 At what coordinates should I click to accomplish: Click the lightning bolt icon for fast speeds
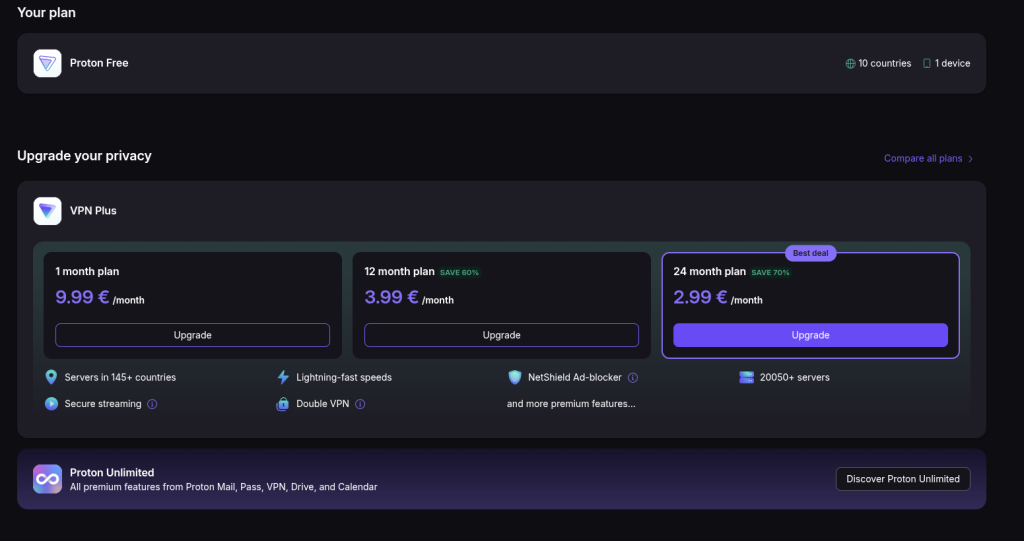click(x=283, y=377)
